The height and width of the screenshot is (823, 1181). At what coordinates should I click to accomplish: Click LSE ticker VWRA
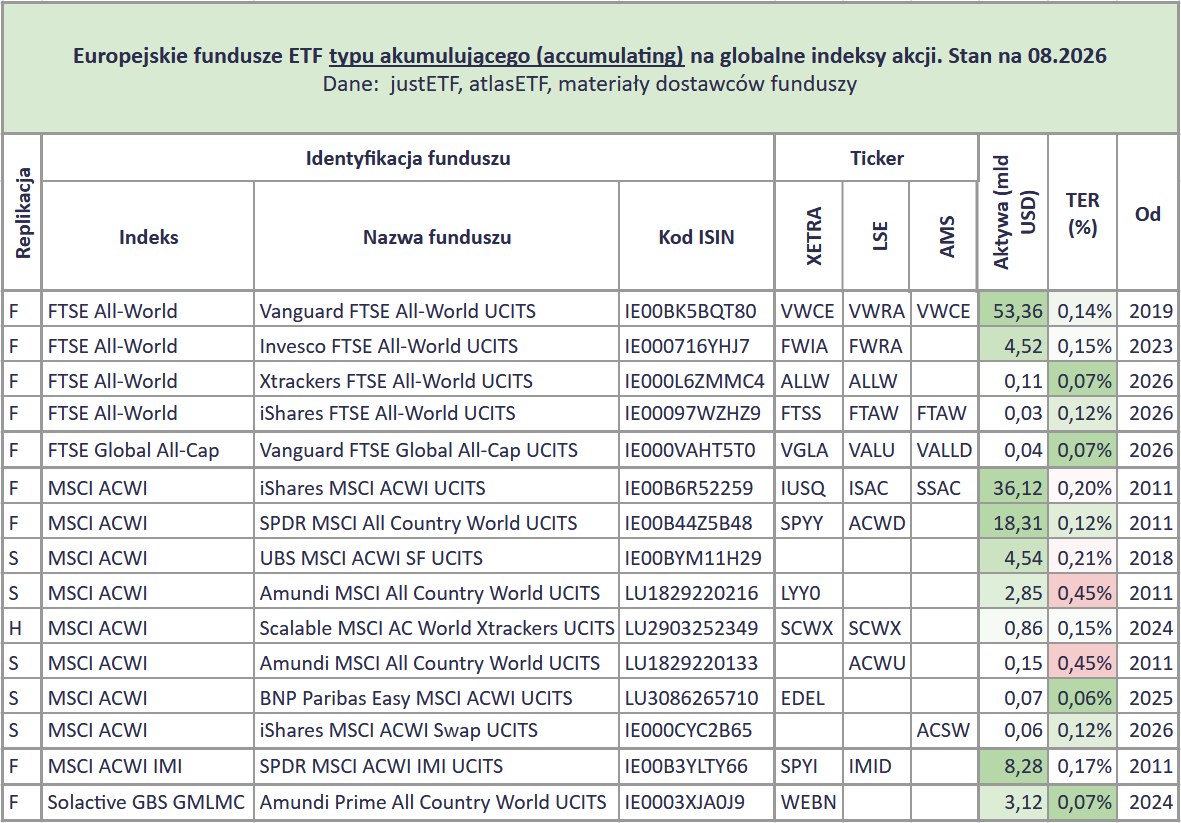(876, 310)
